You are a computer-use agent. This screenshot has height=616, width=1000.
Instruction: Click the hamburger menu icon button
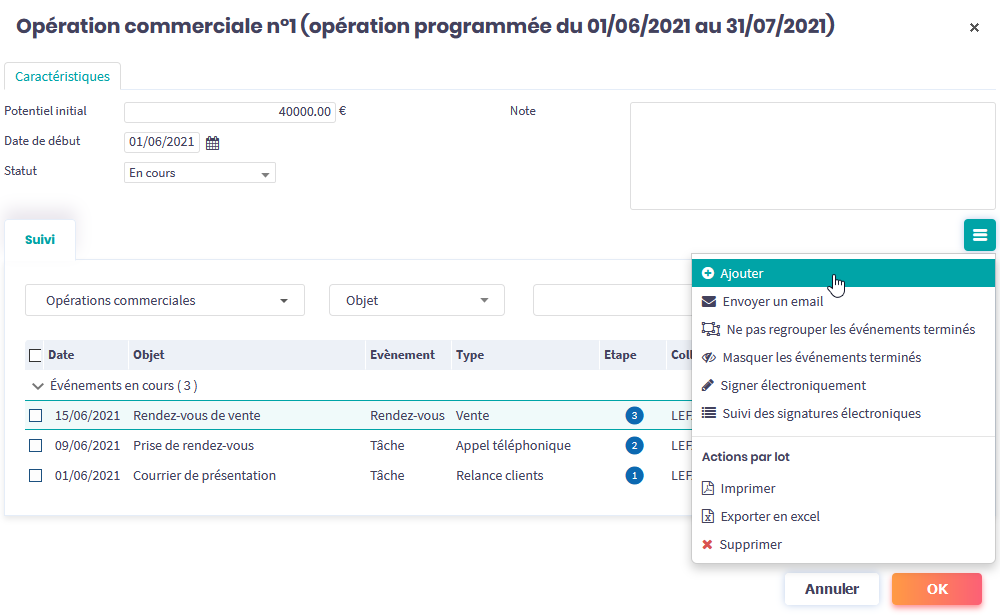pyautogui.click(x=979, y=235)
